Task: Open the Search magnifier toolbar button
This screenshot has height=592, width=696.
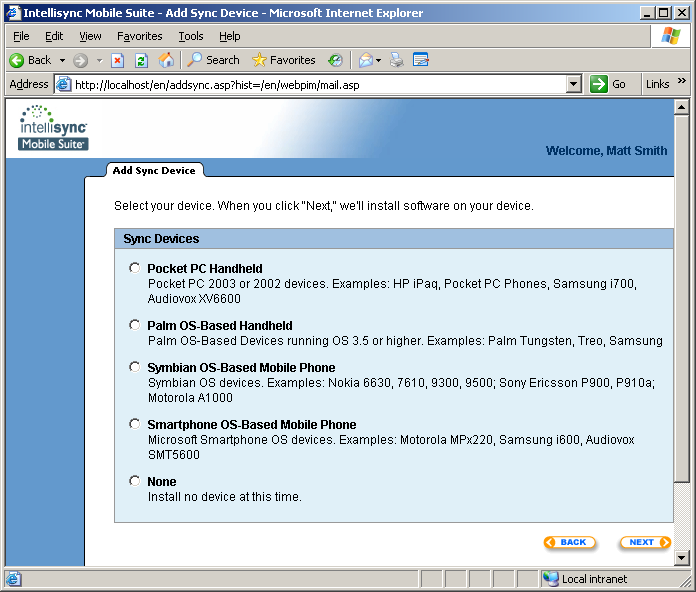Action: (214, 60)
